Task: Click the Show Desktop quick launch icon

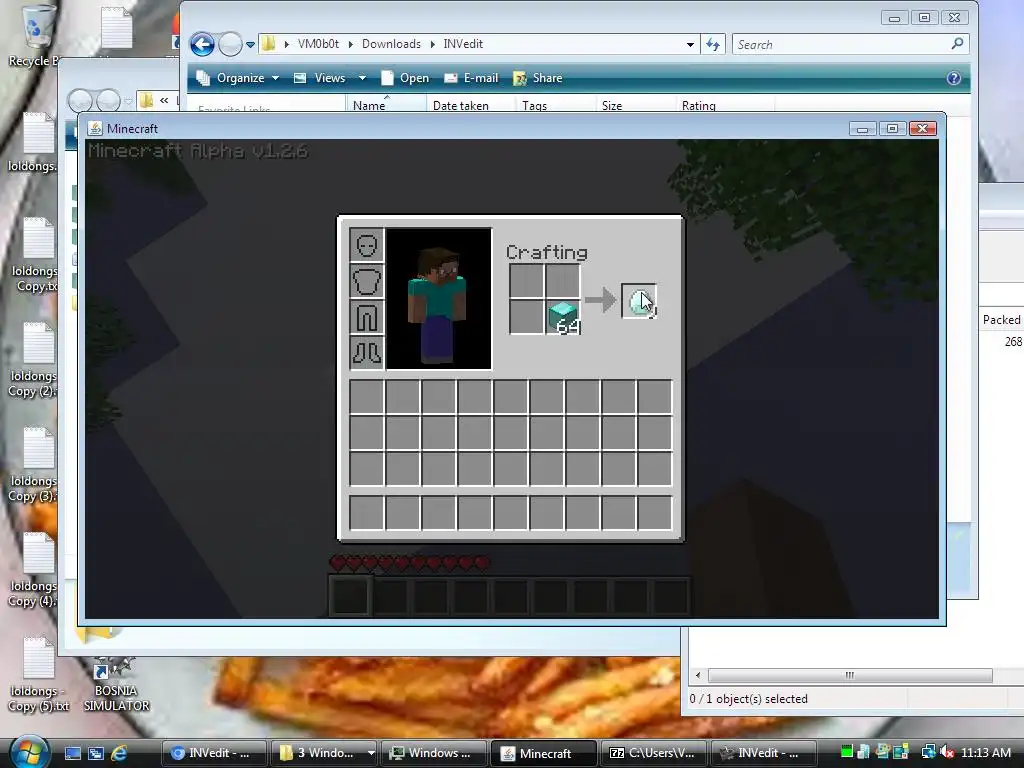Action: click(72, 753)
